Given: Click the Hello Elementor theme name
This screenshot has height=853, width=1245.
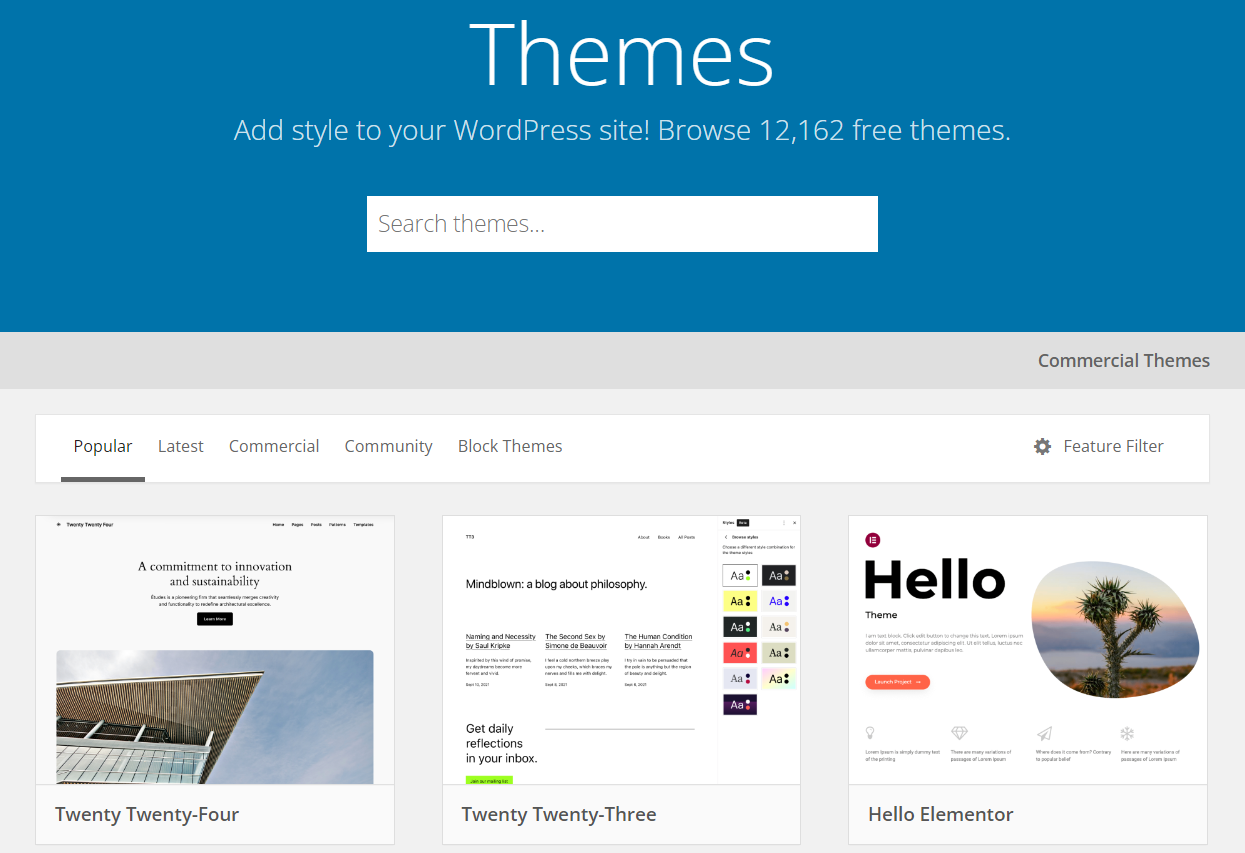Looking at the screenshot, I should 940,814.
